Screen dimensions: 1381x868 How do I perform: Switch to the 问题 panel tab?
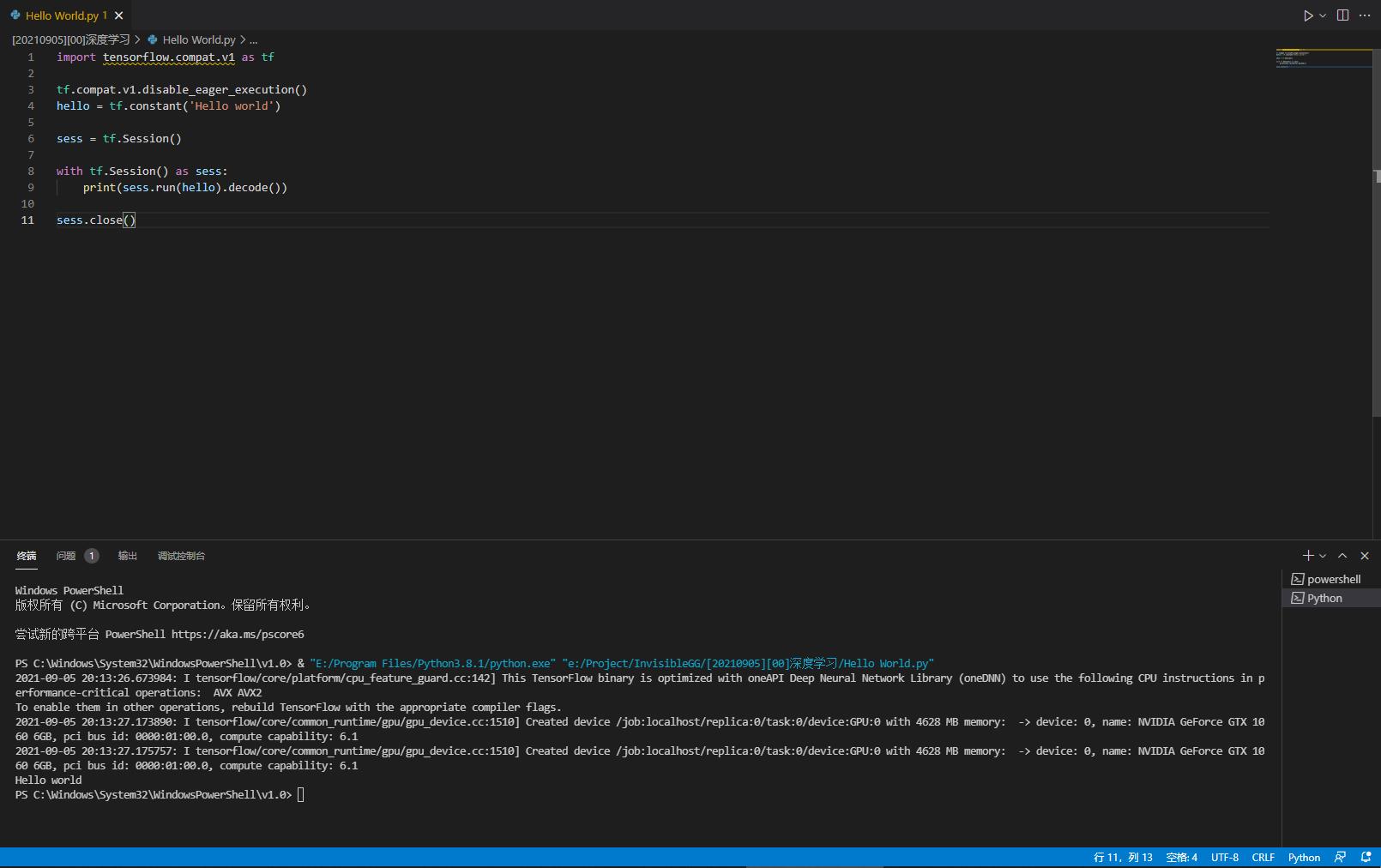[66, 556]
